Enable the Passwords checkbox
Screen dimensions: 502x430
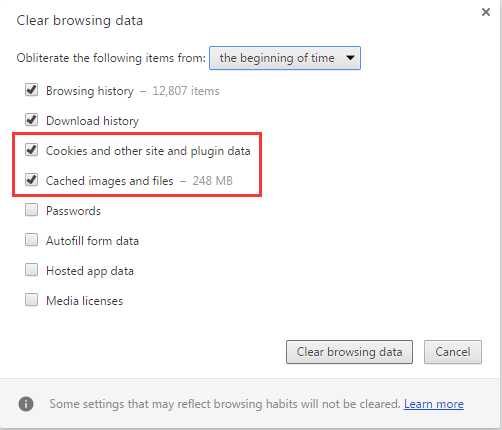tap(32, 210)
